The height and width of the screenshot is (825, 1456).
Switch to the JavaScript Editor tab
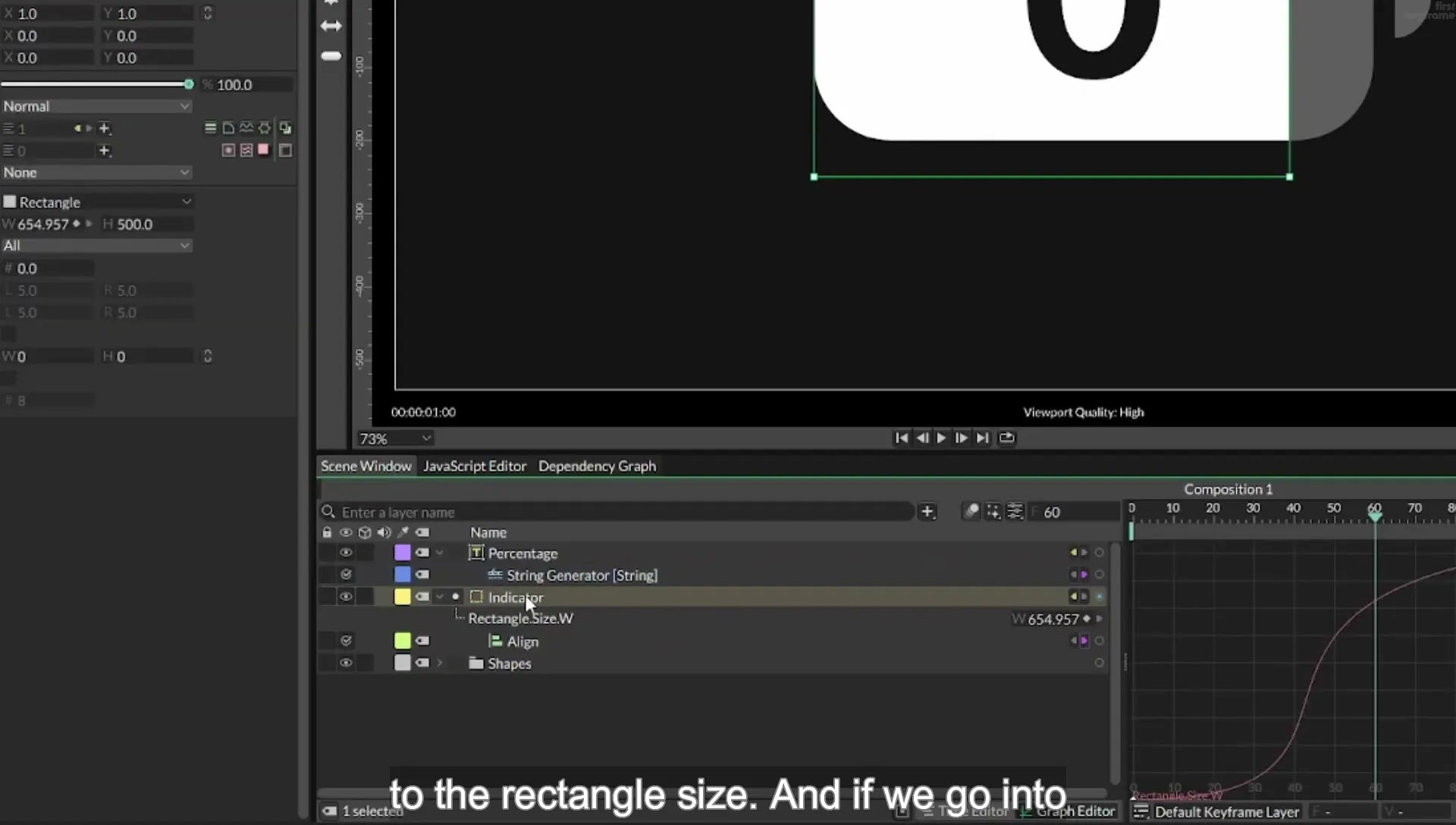click(475, 466)
